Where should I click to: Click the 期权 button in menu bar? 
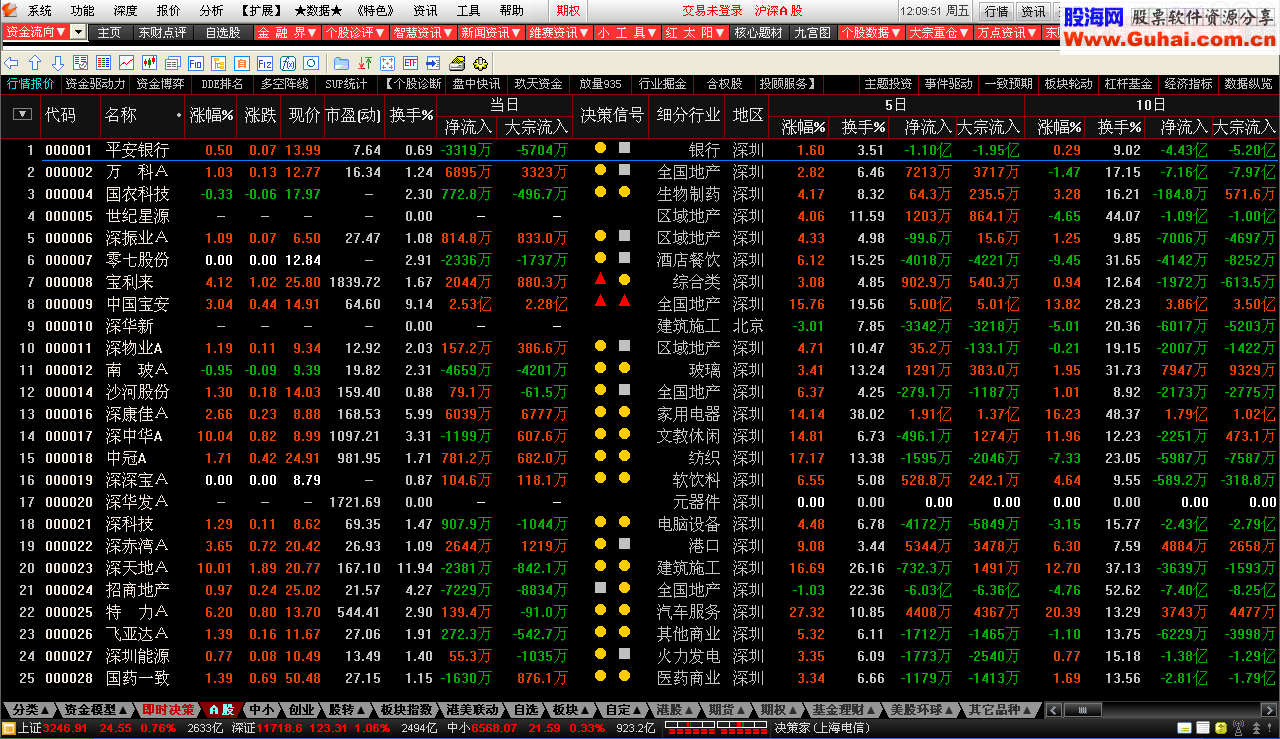pos(568,11)
